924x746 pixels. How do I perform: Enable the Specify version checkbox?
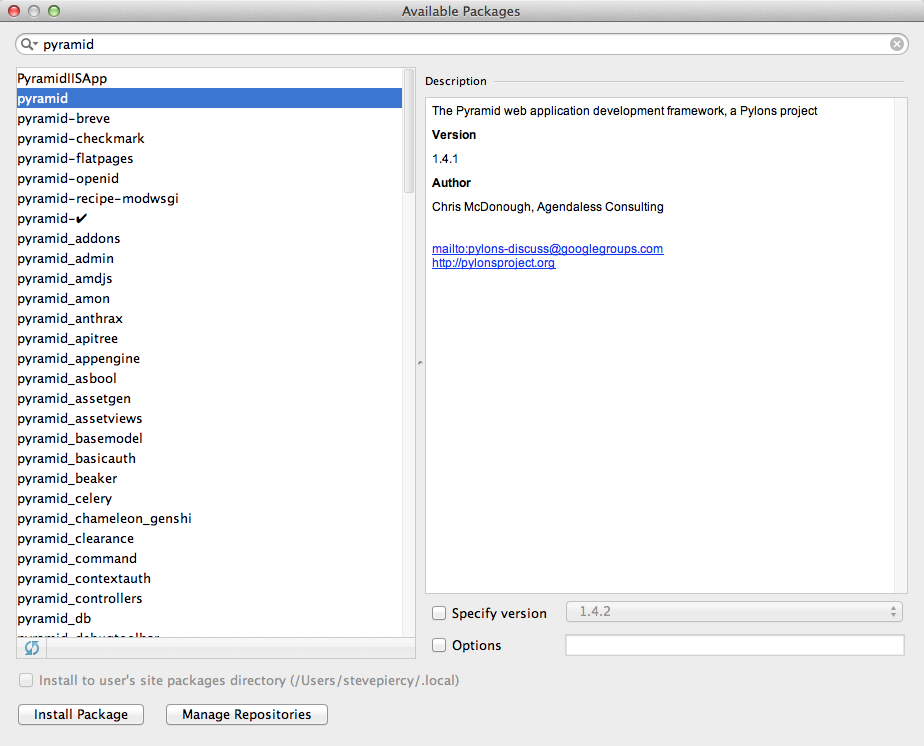[439, 613]
